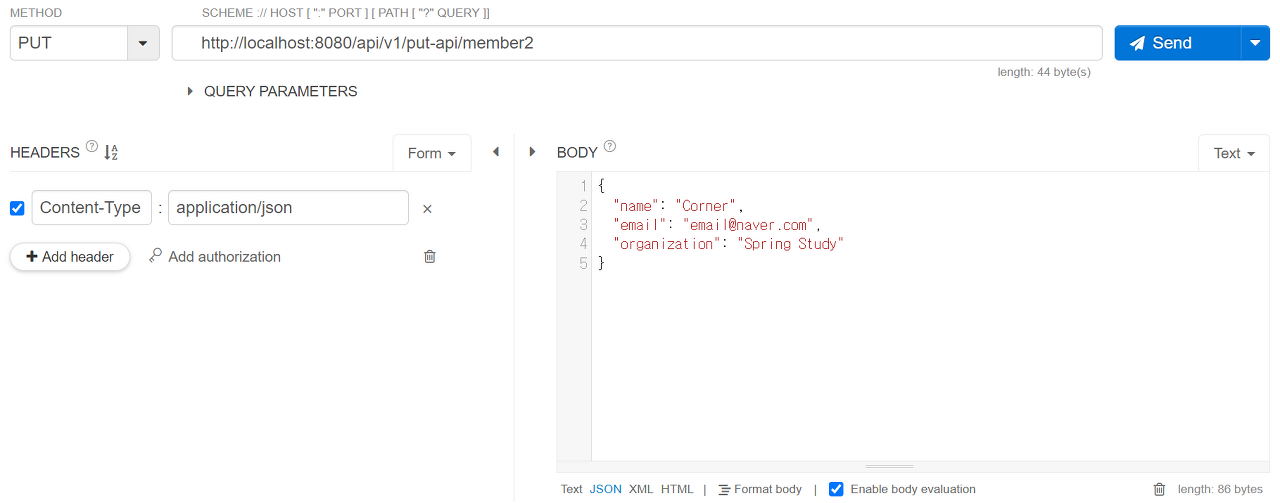Switch body format to Text
Viewport: 1280px width, 503px height.
[x=571, y=489]
